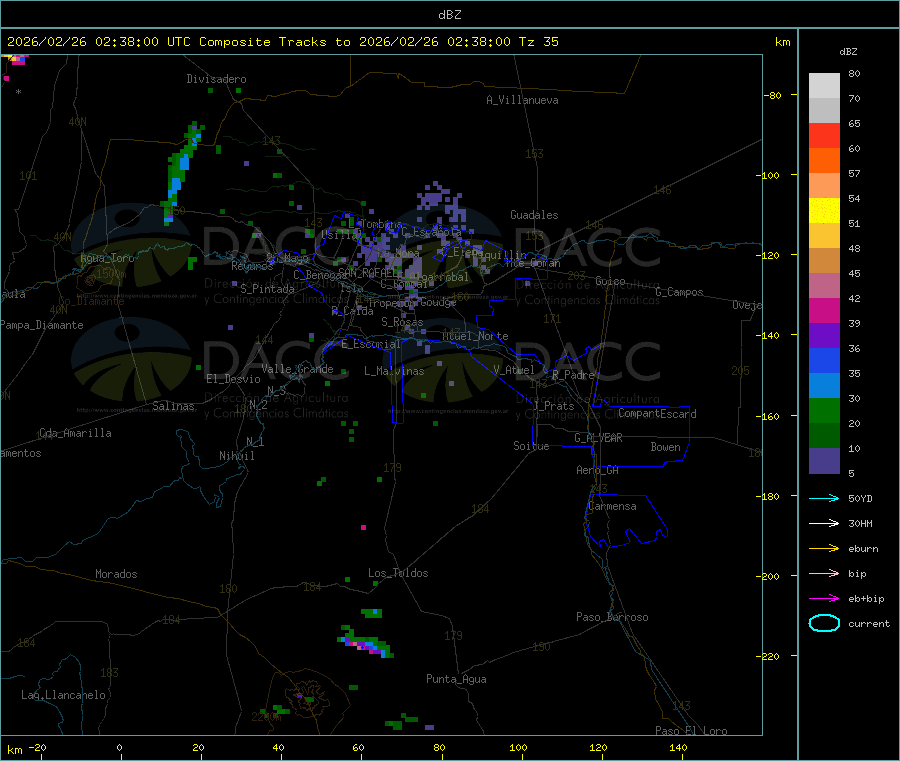The width and height of the screenshot is (900, 761).
Task: Click the Paso_El_Loro map label
Action: coord(692,731)
